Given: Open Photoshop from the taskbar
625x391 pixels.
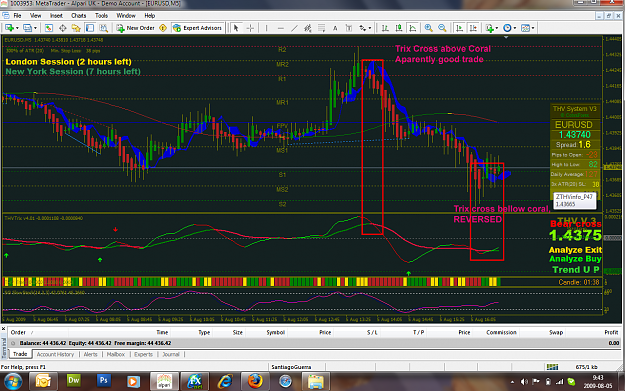Looking at the screenshot, I should [103, 381].
